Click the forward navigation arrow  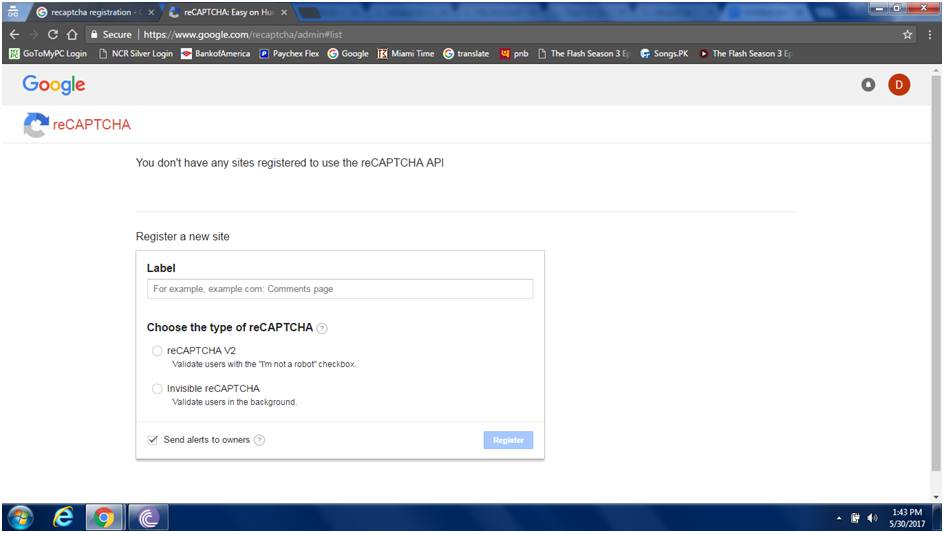(34, 34)
